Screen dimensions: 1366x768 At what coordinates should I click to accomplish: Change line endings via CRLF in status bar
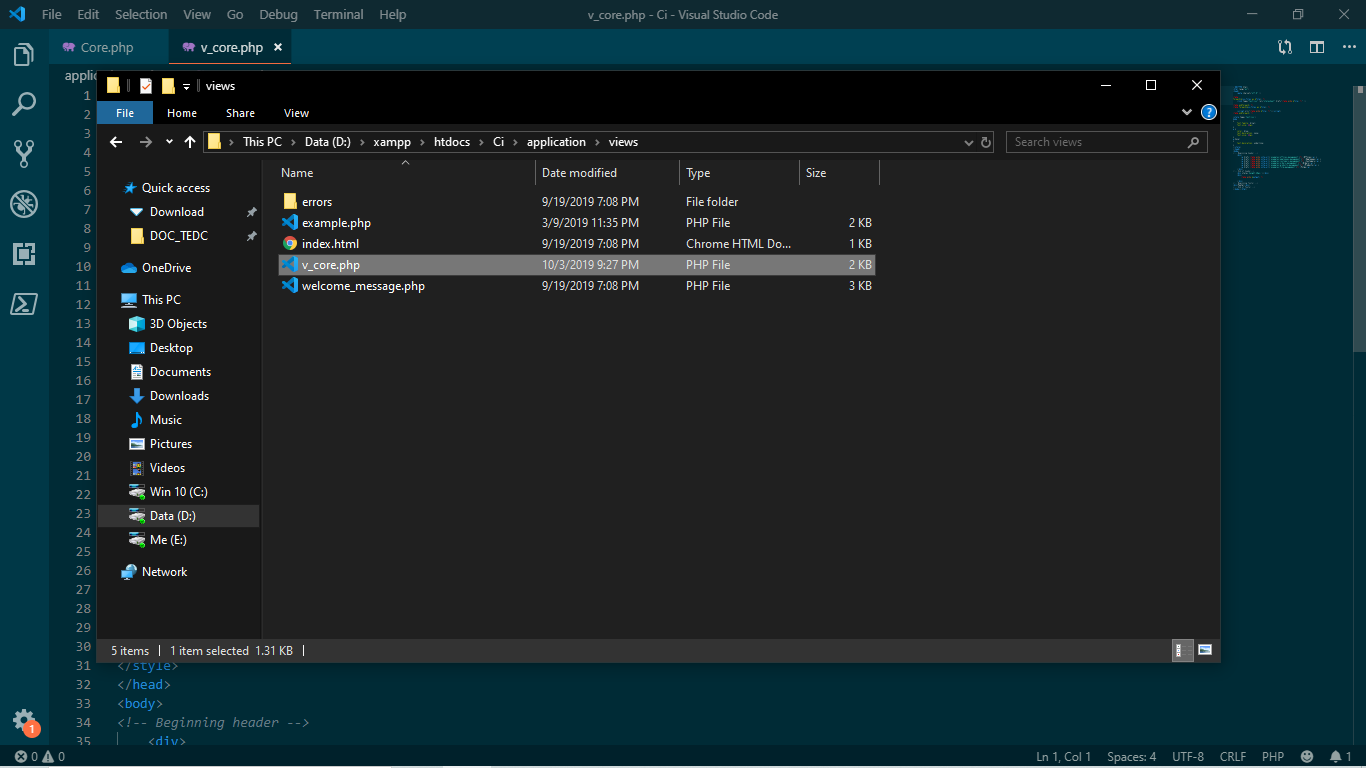[1233, 757]
